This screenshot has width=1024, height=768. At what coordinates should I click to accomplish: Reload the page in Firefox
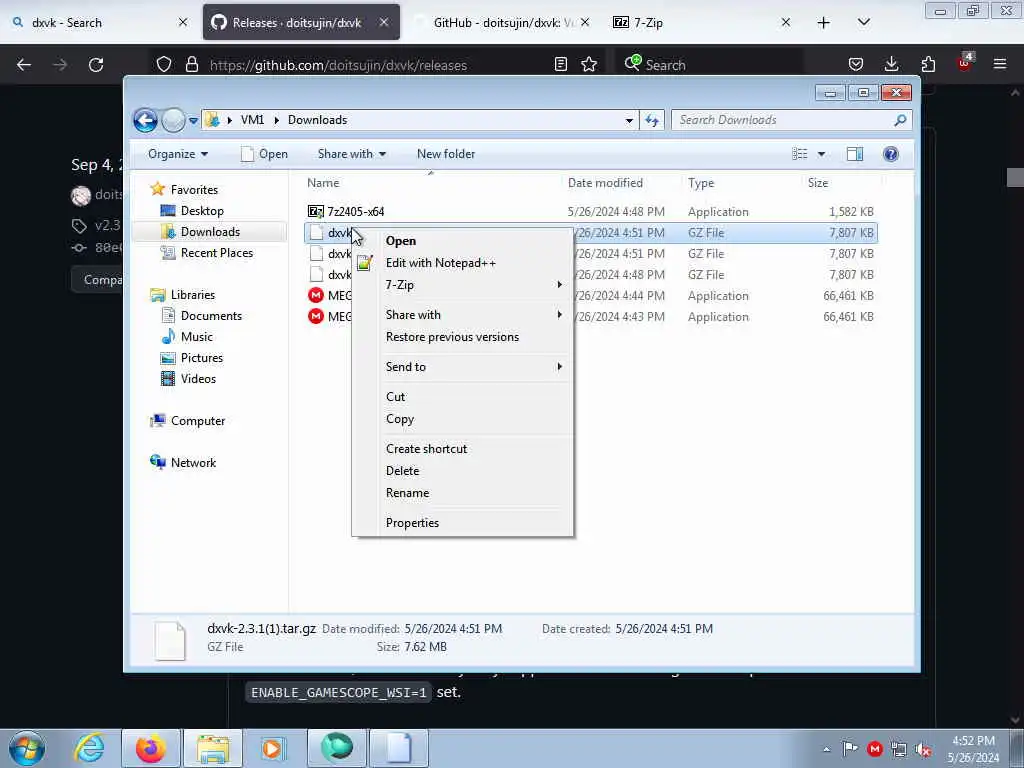tap(96, 65)
